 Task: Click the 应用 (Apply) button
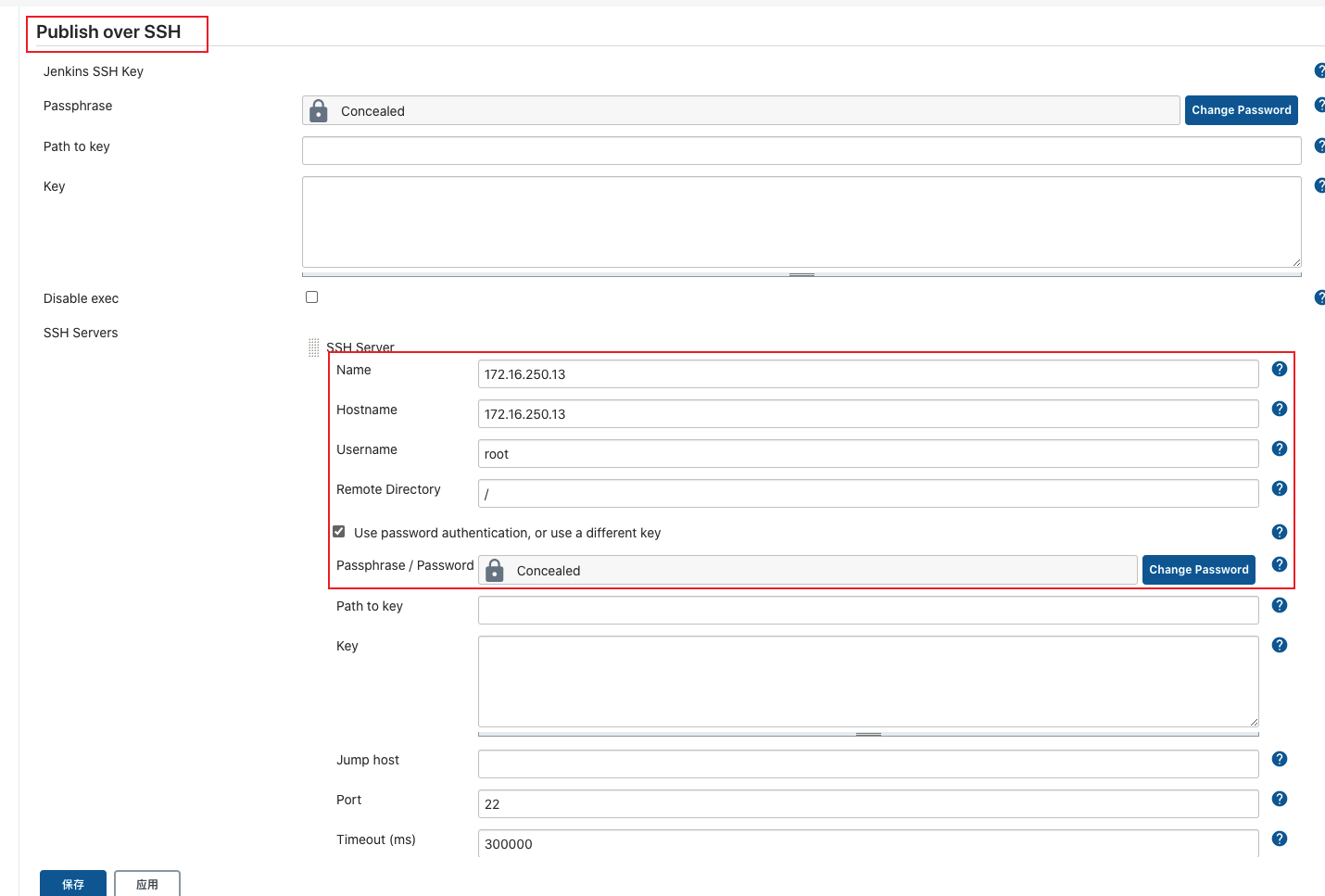coord(147,884)
